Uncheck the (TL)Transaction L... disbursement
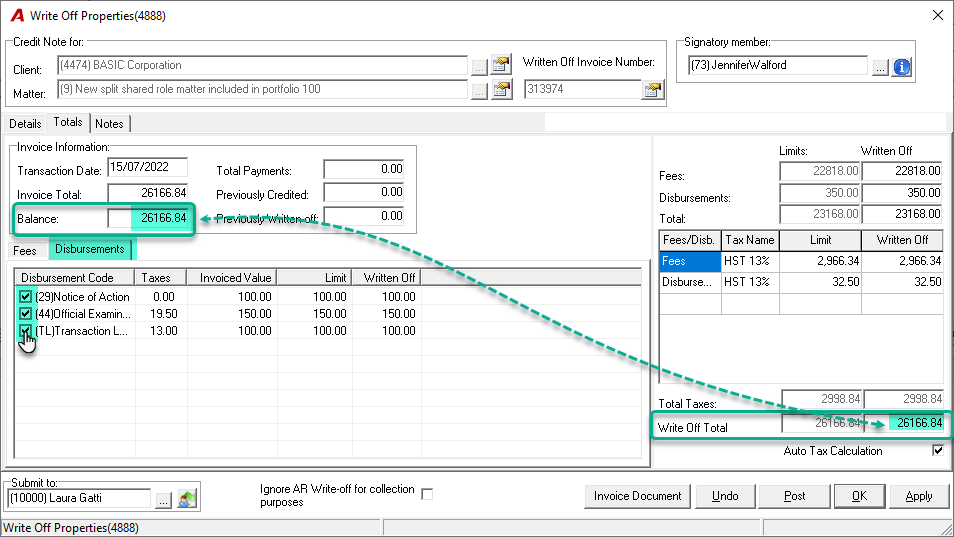Image resolution: width=954 pixels, height=537 pixels. [25, 331]
